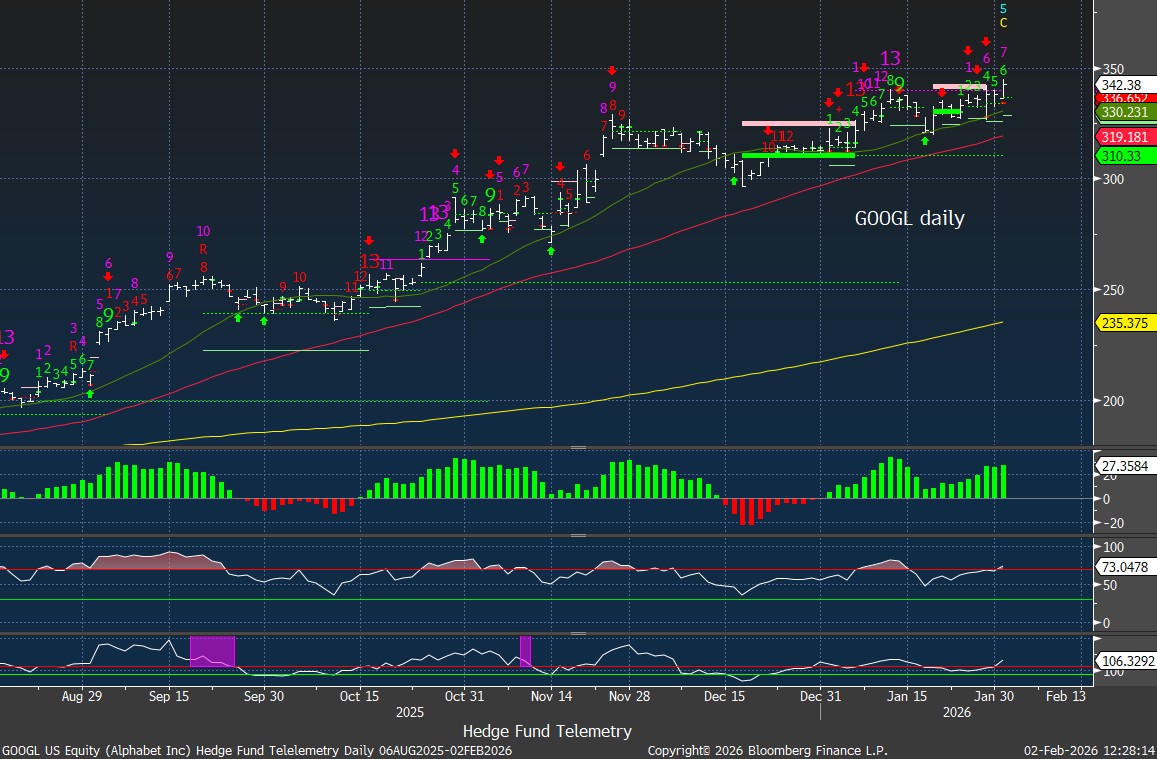This screenshot has width=1157, height=759.
Task: Select the 106.3292 indicator value tag
Action: click(x=1125, y=660)
